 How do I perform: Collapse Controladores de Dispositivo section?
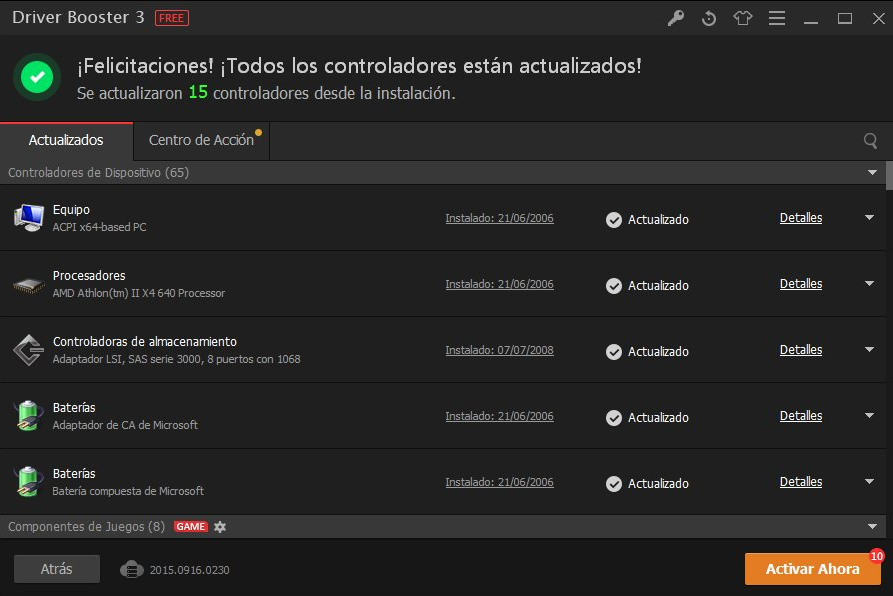pos(870,173)
